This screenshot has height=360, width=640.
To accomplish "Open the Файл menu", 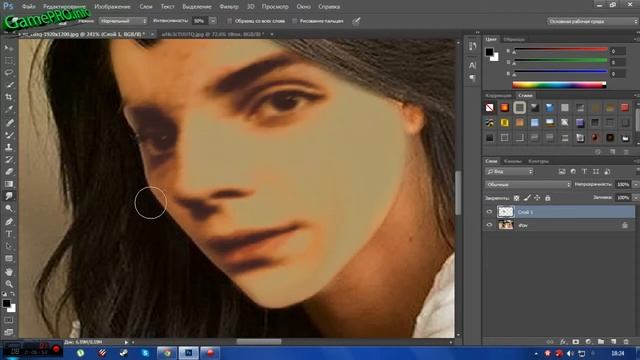I will 28,7.
